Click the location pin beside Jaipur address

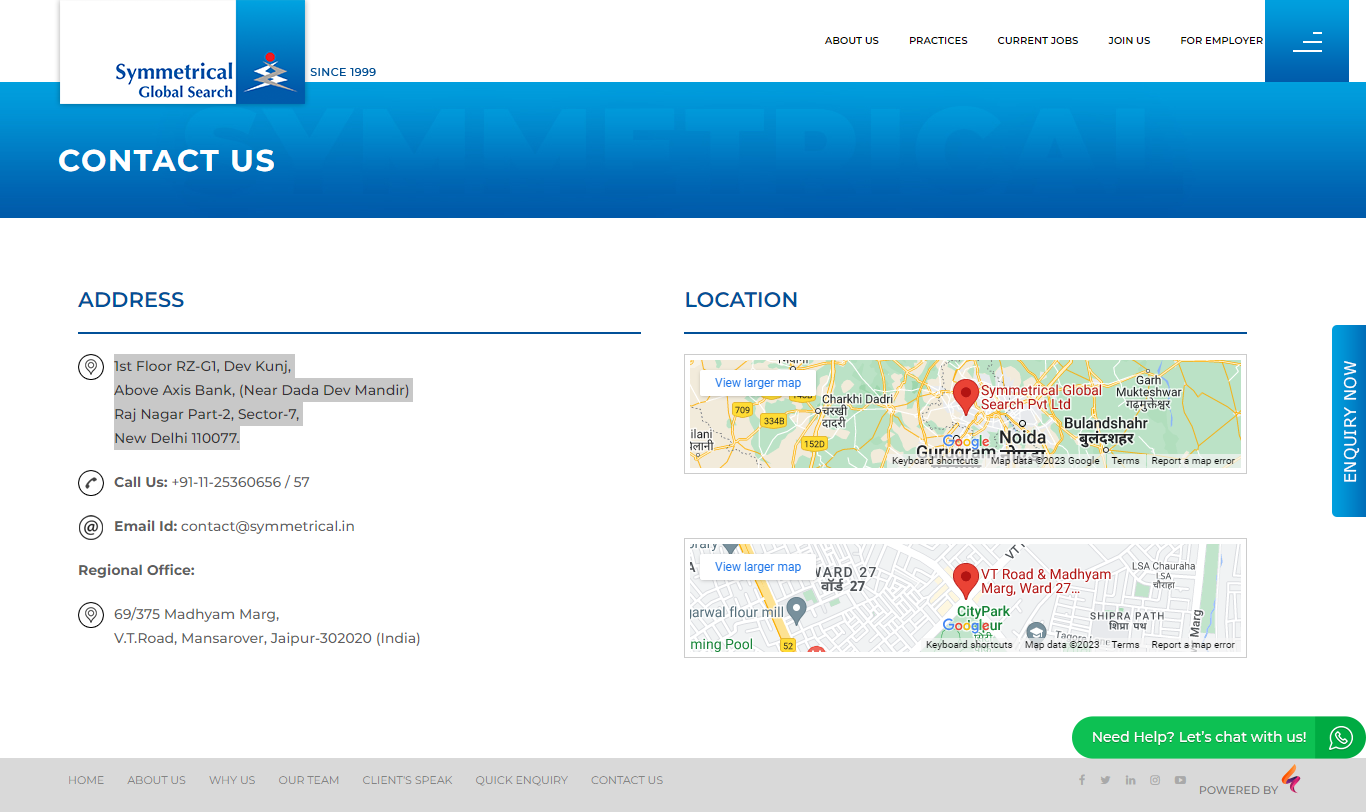[x=91, y=615]
